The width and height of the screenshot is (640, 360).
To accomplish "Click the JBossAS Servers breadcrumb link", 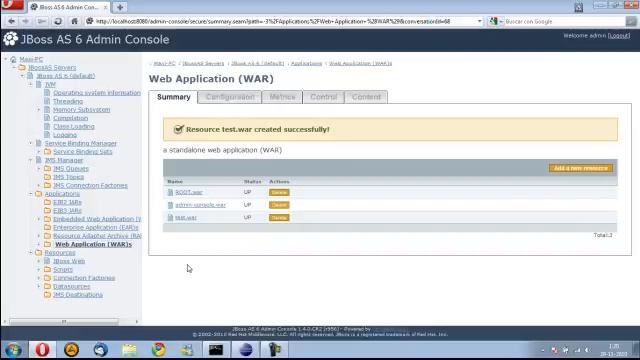I will point(203,63).
